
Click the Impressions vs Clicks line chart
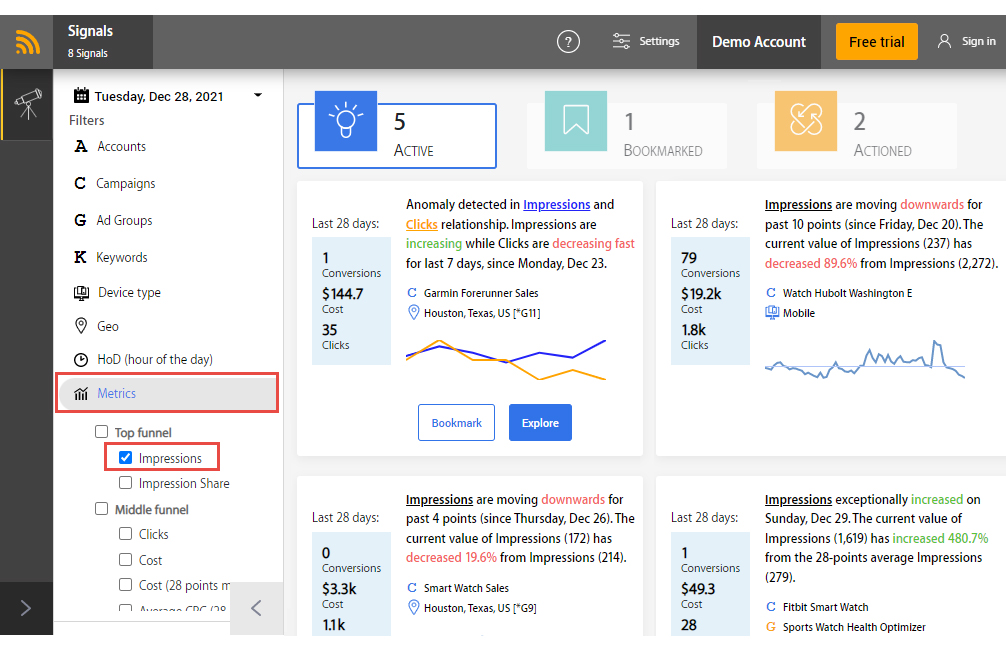pyautogui.click(x=506, y=360)
